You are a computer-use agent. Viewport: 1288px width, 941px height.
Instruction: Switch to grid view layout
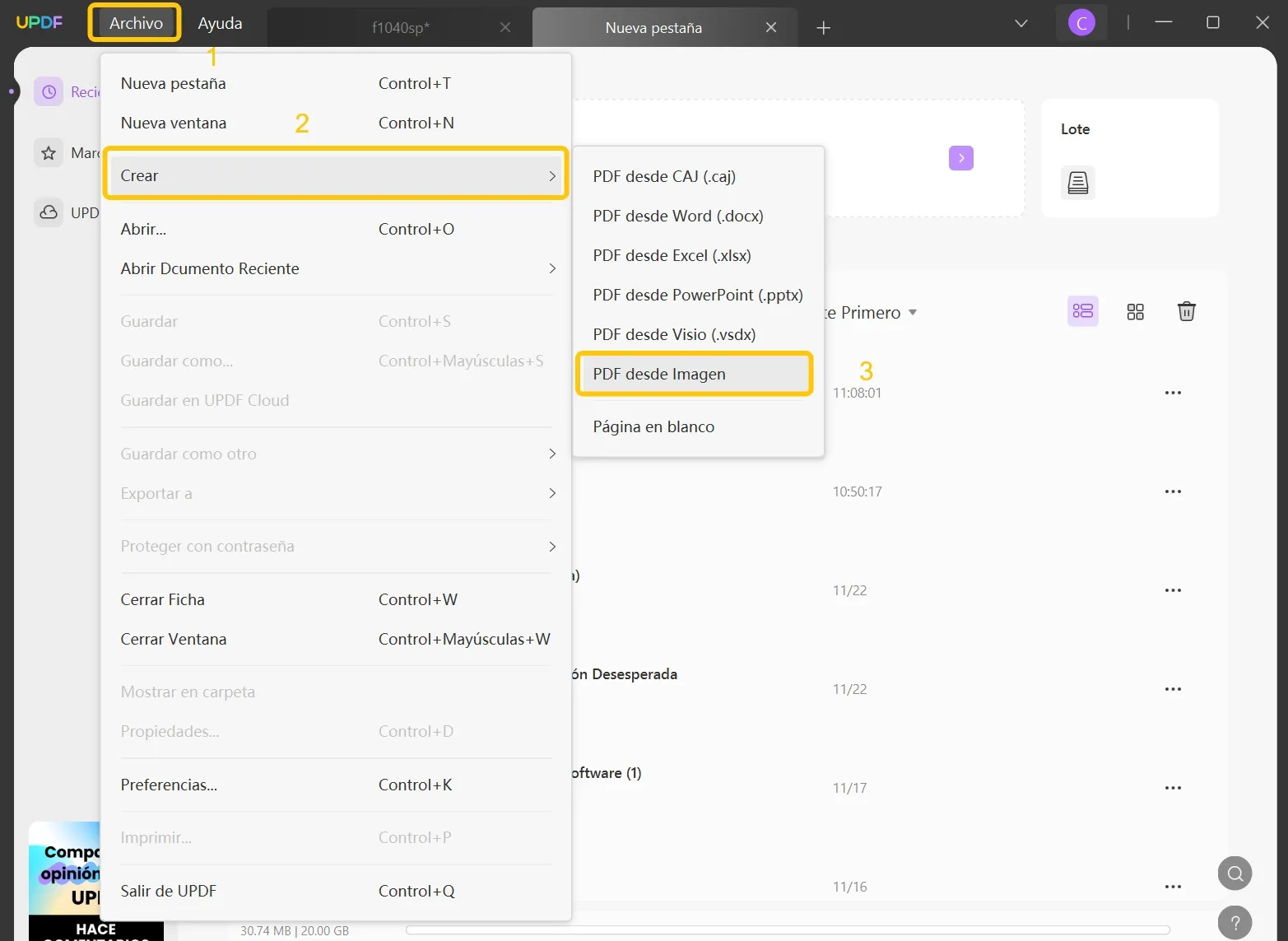click(x=1135, y=311)
